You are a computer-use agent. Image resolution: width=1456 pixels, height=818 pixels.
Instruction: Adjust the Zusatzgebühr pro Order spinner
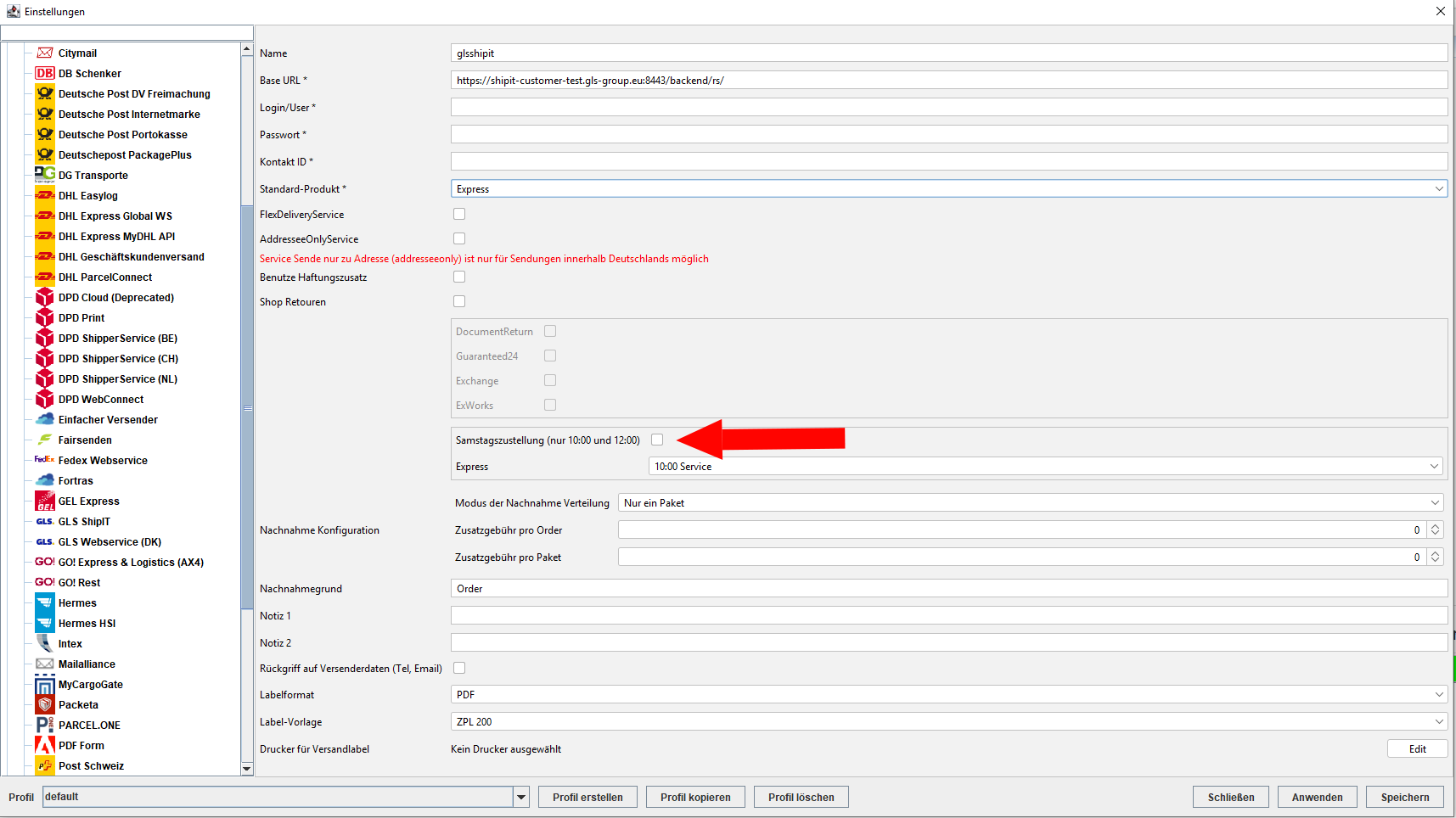1435,529
